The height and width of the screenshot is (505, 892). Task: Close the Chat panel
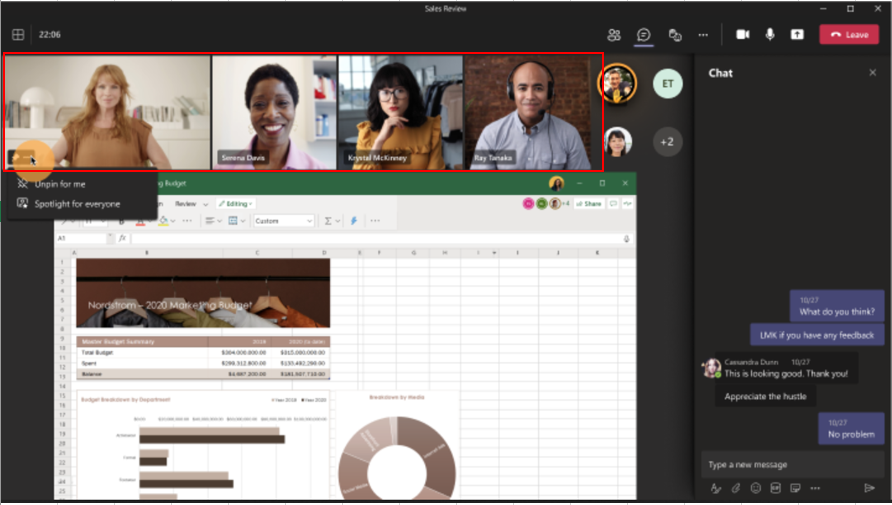click(x=872, y=73)
